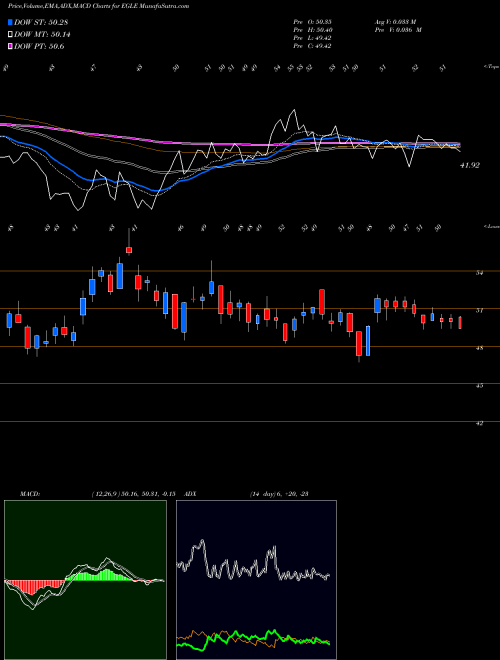This screenshot has height=660, width=500.
Task: Click the 51 price axis label
Action: click(479, 311)
